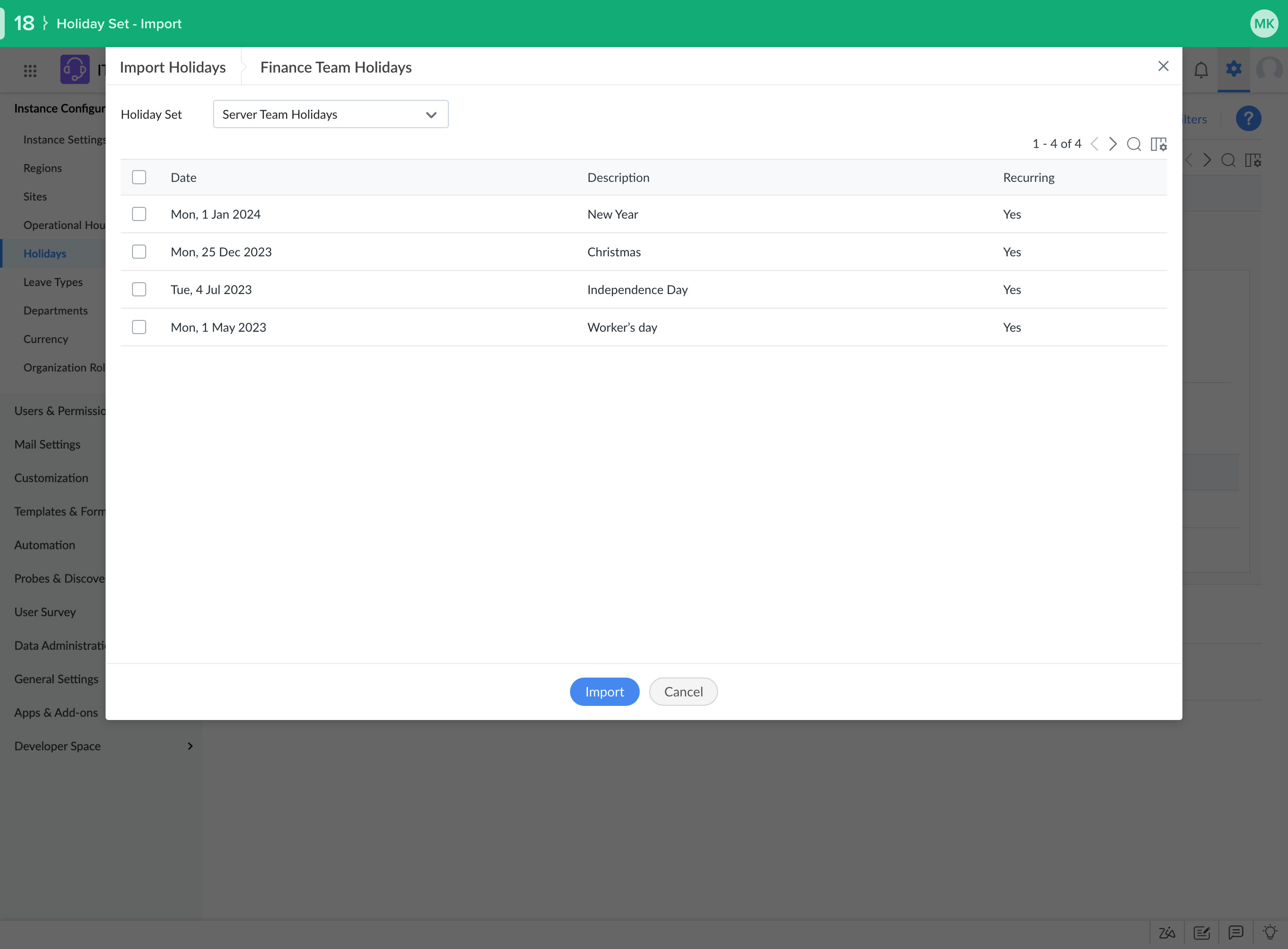Check the Worker's day holiday row
This screenshot has width=1288, height=949.
coord(139,327)
